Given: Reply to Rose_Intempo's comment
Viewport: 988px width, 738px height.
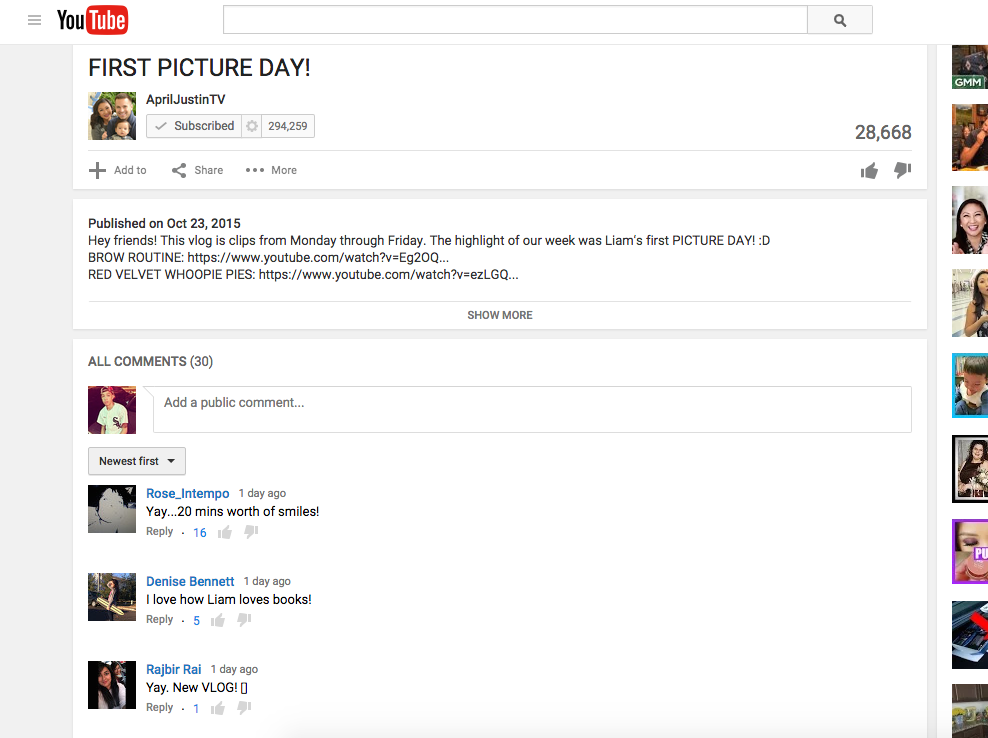Looking at the screenshot, I should pyautogui.click(x=159, y=531).
